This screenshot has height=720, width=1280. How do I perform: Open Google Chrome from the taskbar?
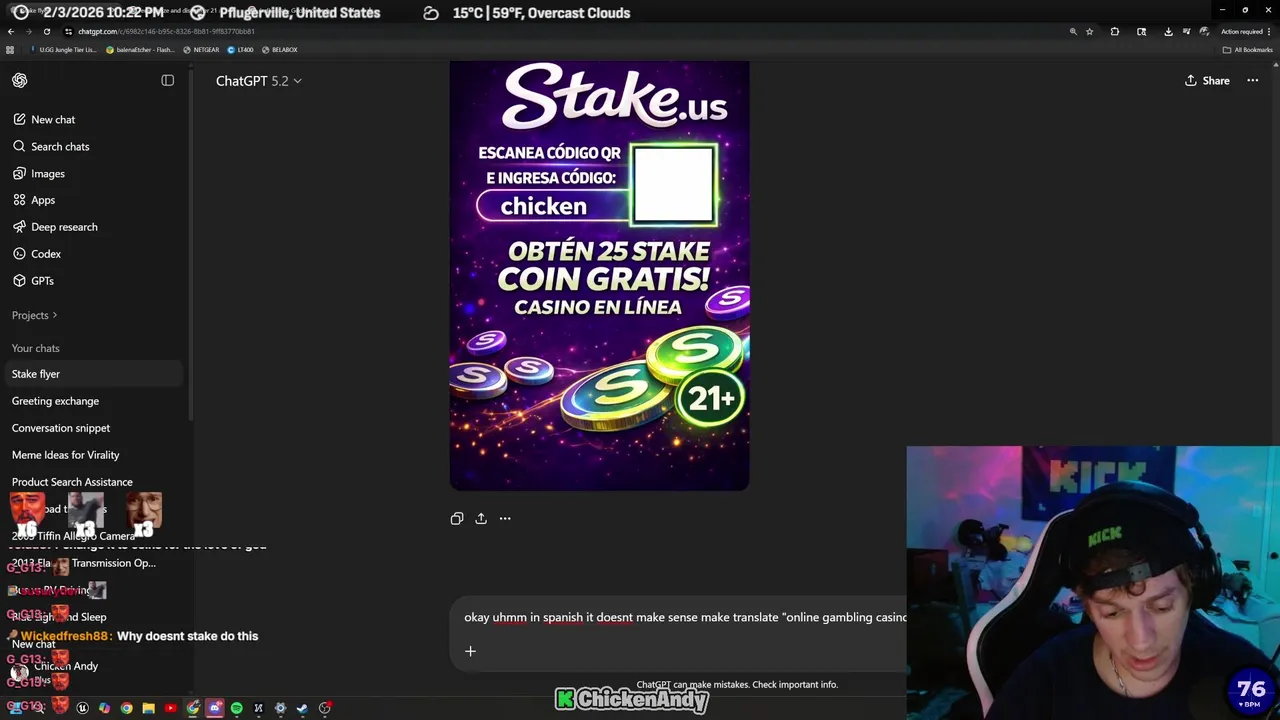(126, 708)
